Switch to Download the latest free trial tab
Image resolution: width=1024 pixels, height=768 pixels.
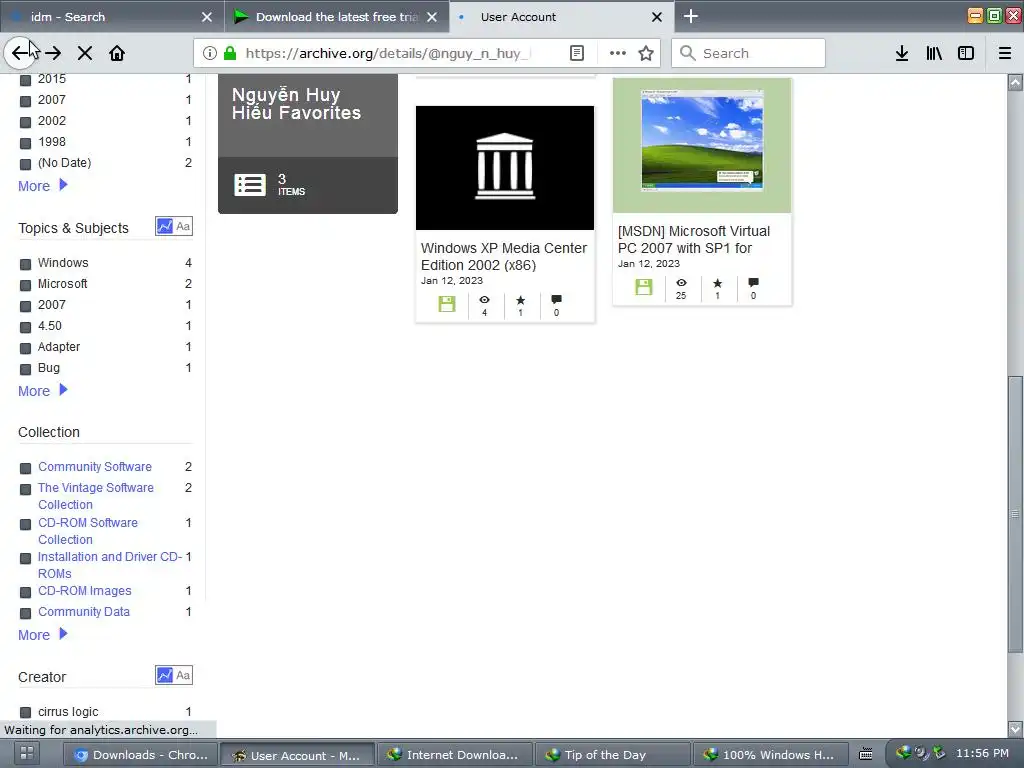pyautogui.click(x=336, y=17)
